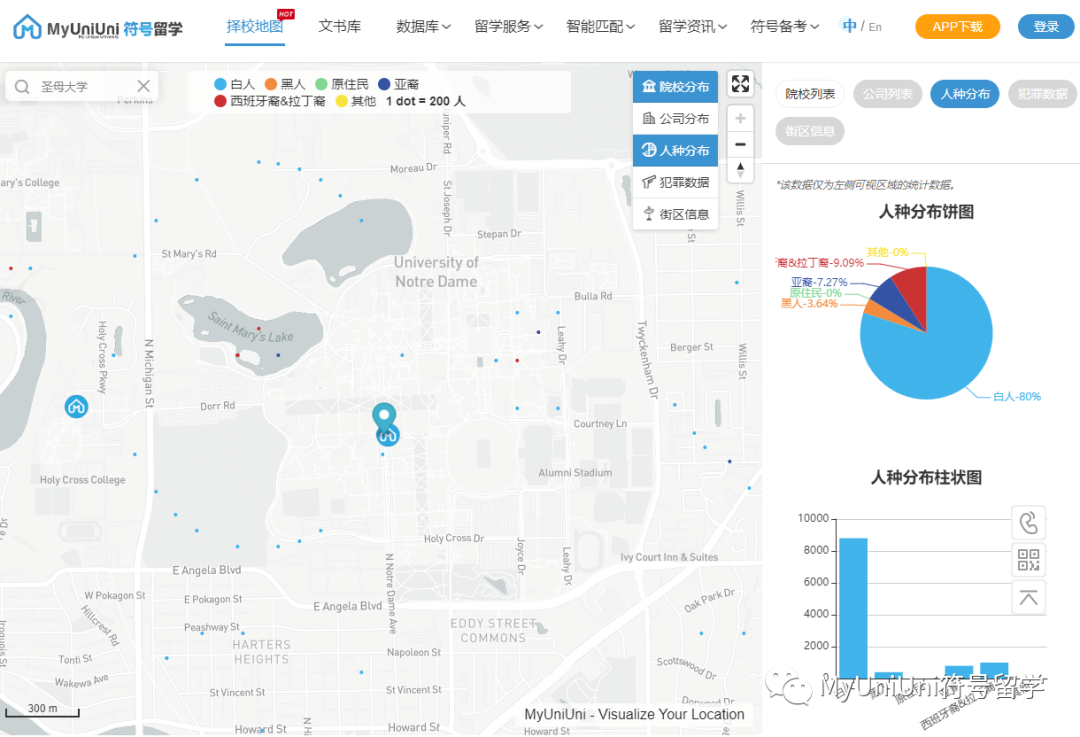Expand the 数据库 dropdown menu
The height and width of the screenshot is (737, 1080).
coord(423,27)
